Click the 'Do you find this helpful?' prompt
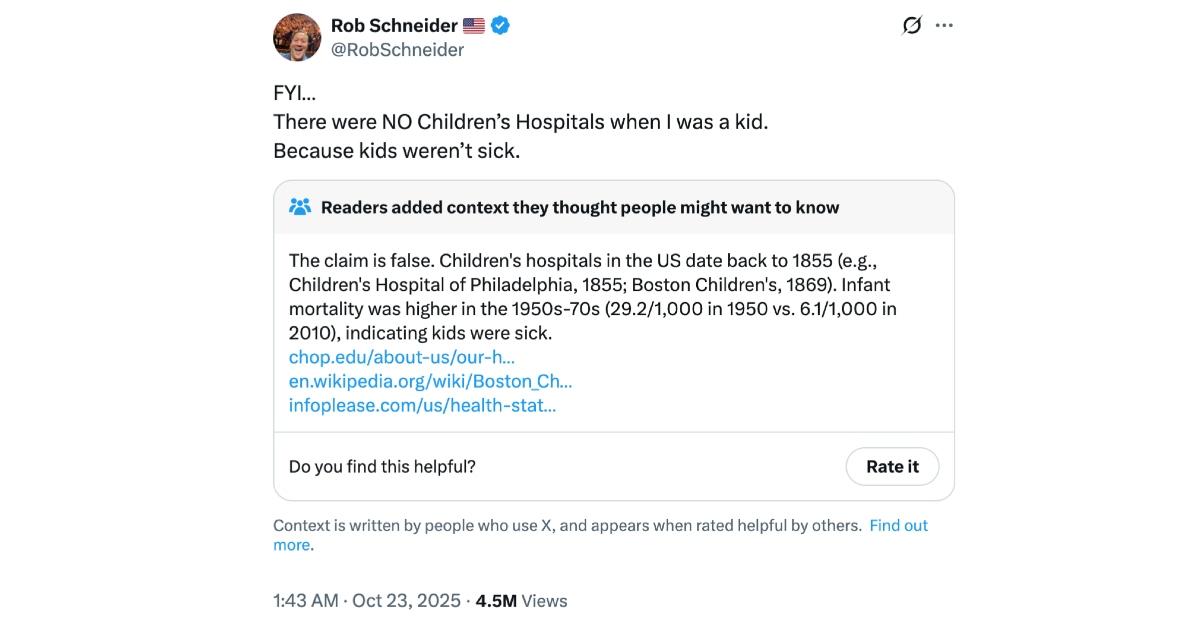 (382, 466)
